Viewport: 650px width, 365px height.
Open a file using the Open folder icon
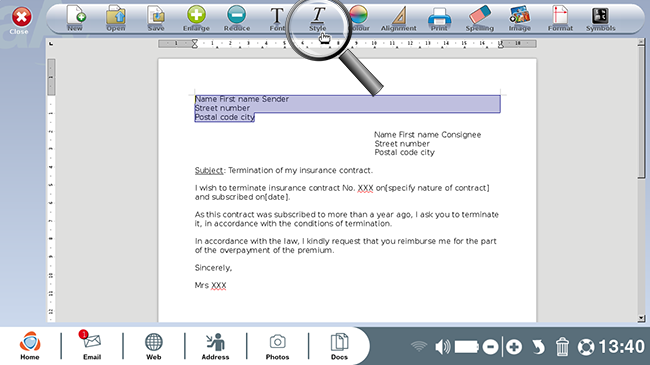[116, 18]
